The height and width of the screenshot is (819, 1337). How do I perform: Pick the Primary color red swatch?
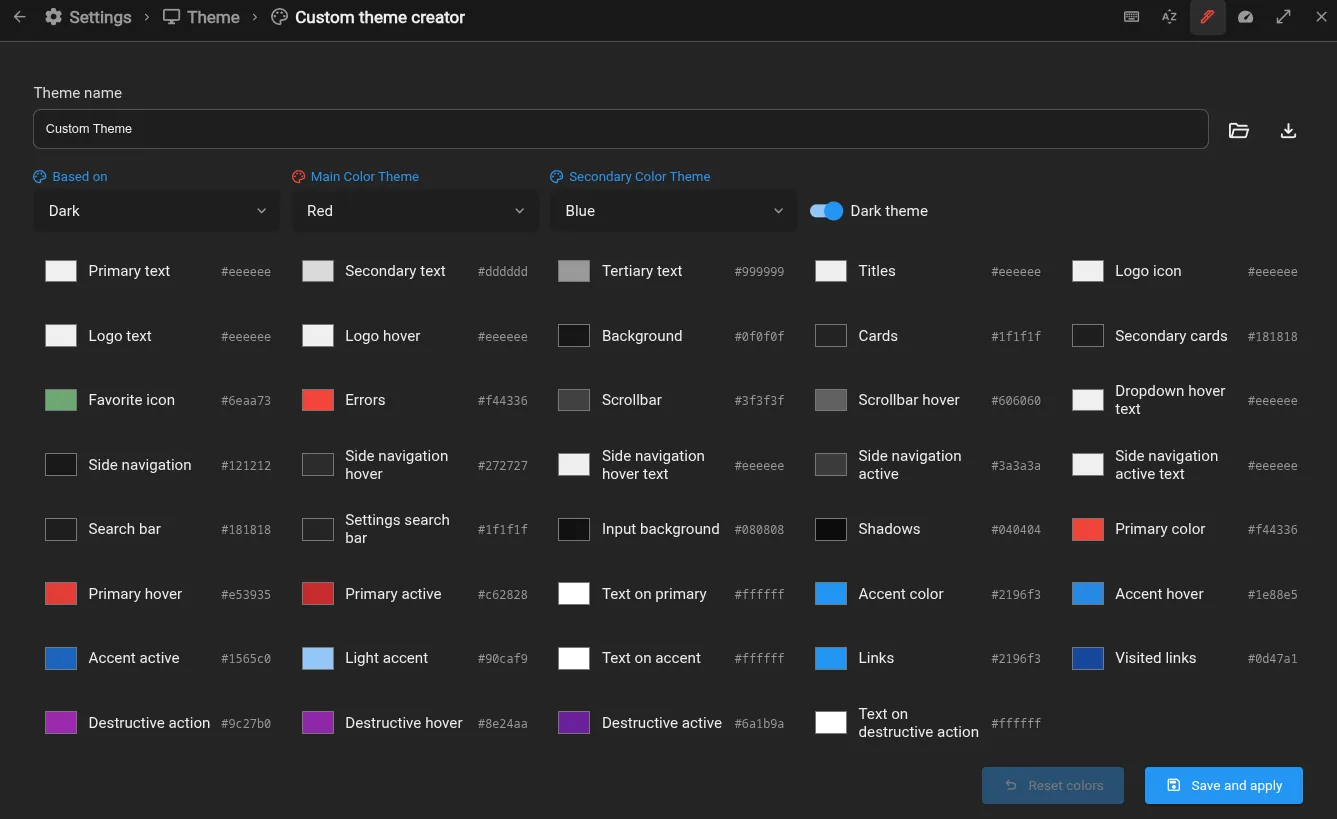(1088, 529)
